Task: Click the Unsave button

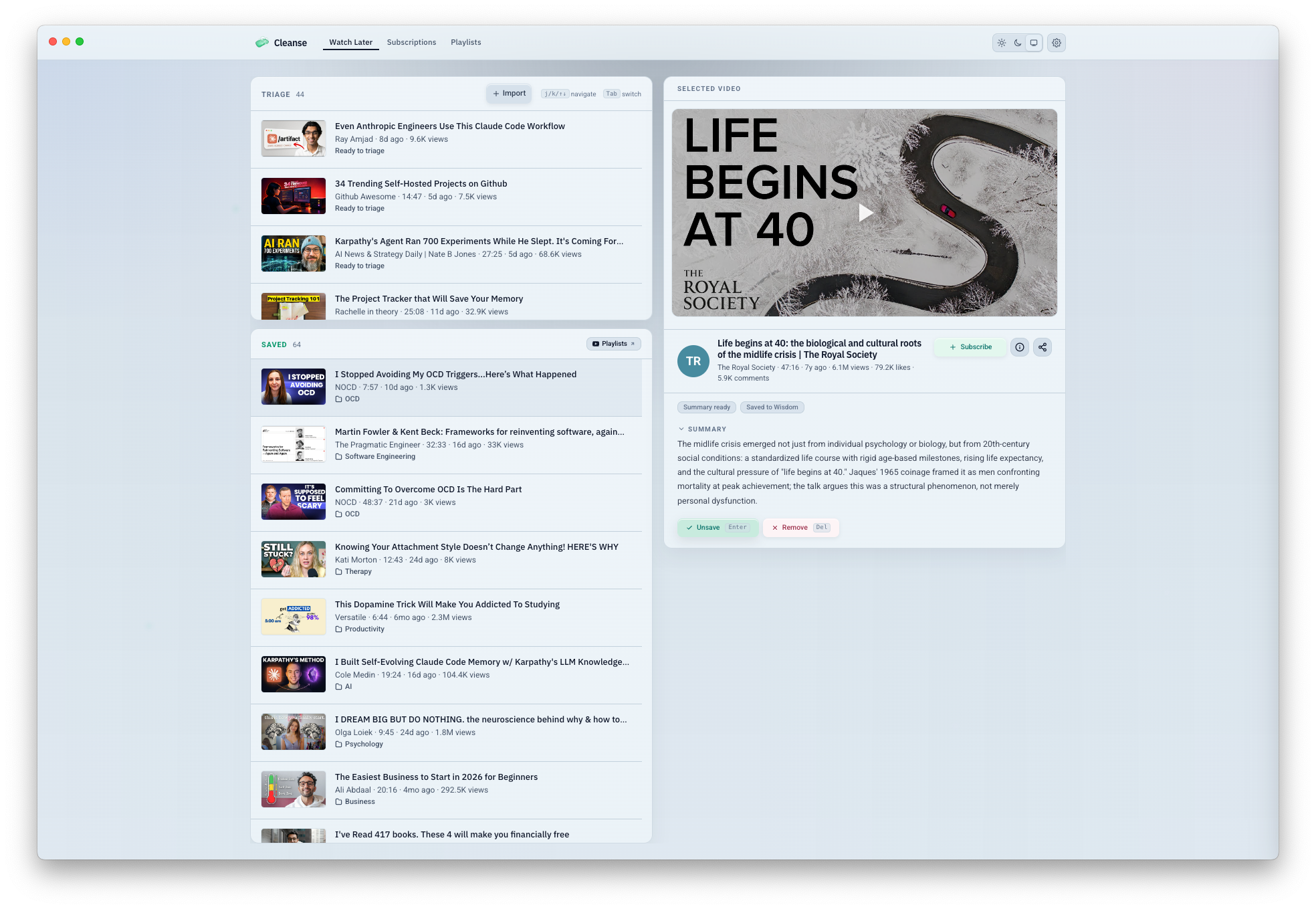Action: click(x=718, y=528)
